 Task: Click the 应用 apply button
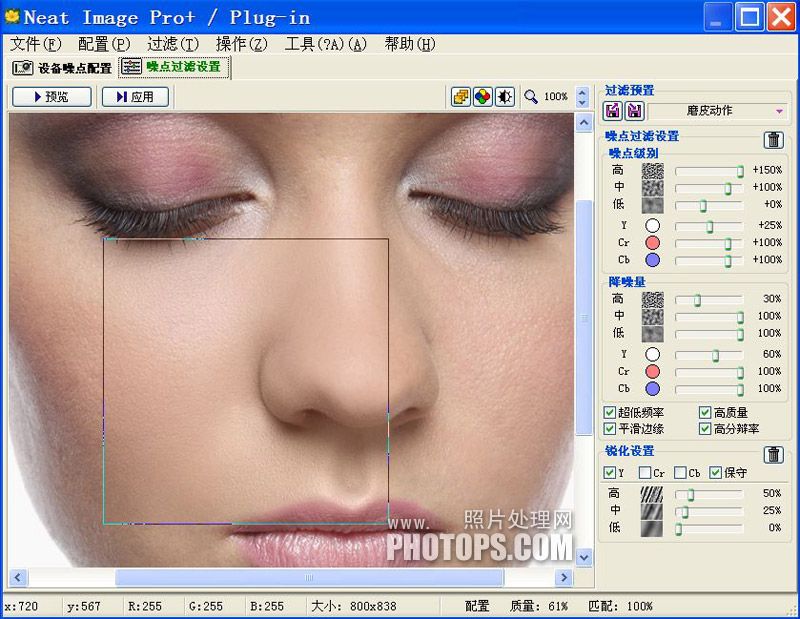(x=135, y=96)
